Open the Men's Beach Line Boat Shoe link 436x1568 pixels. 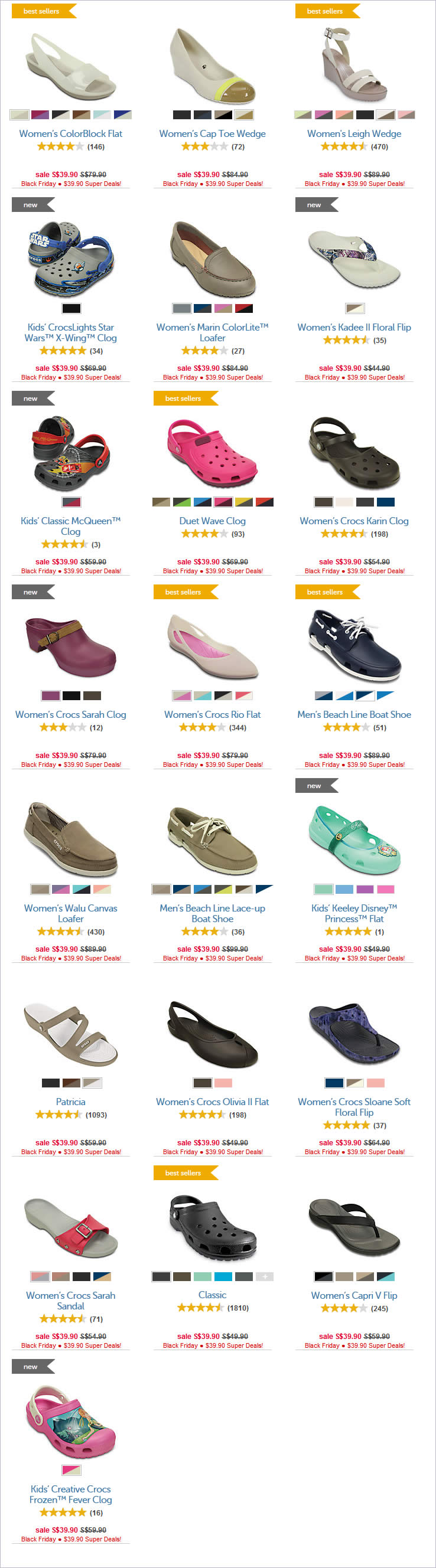point(354,714)
